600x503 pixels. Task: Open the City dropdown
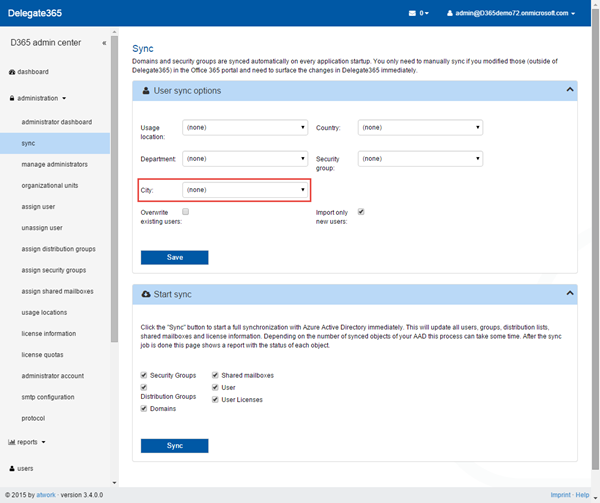(246, 189)
